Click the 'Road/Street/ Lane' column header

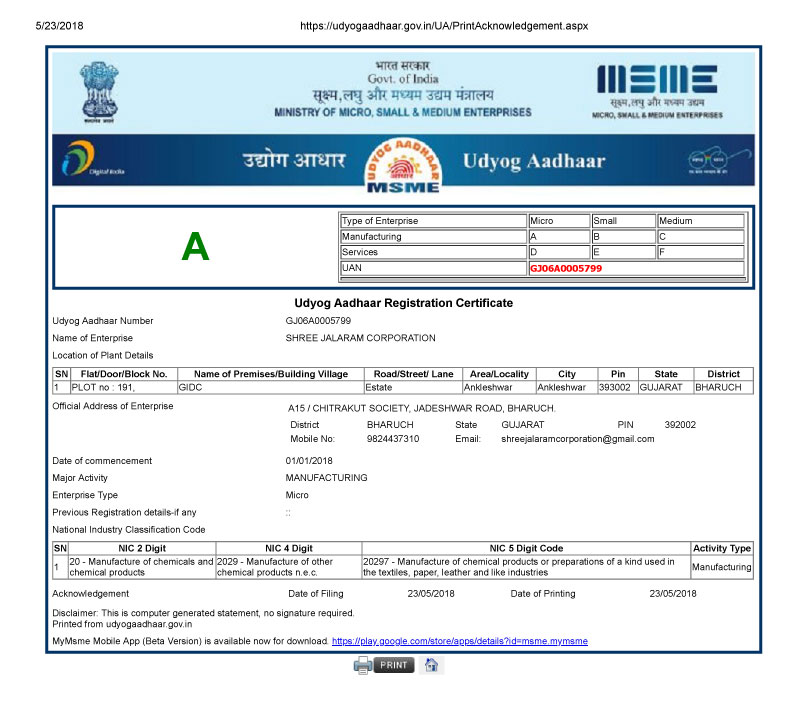[x=413, y=374]
